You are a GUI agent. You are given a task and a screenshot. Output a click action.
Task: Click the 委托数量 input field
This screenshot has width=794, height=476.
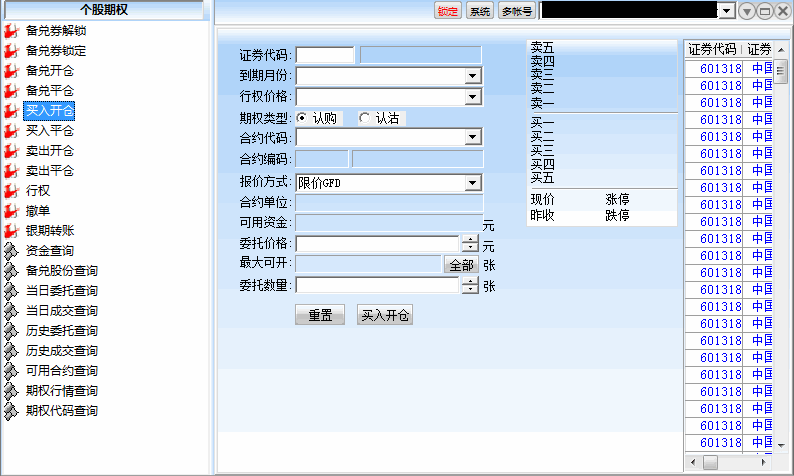point(378,286)
